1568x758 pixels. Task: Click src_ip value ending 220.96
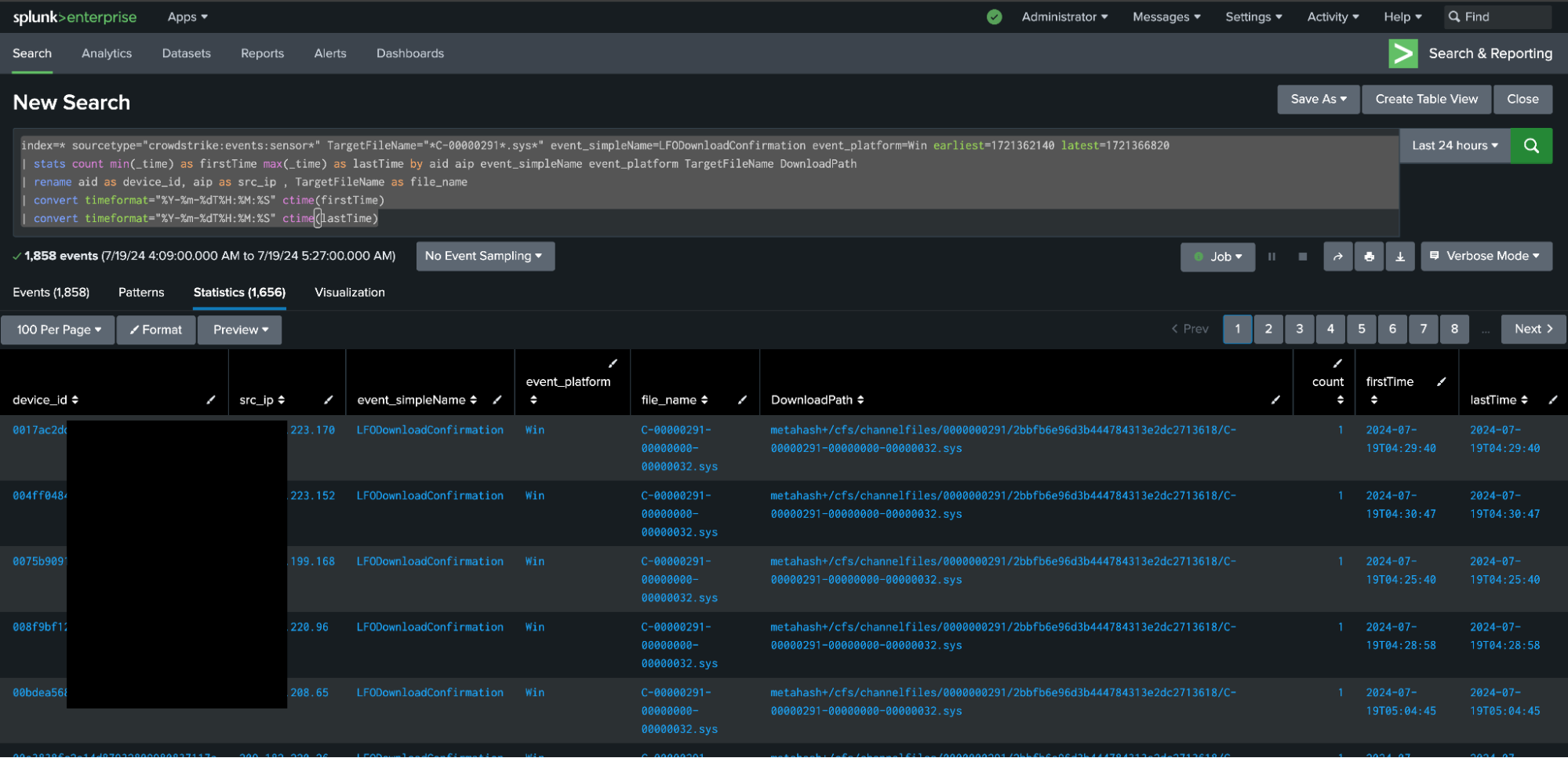pos(309,627)
